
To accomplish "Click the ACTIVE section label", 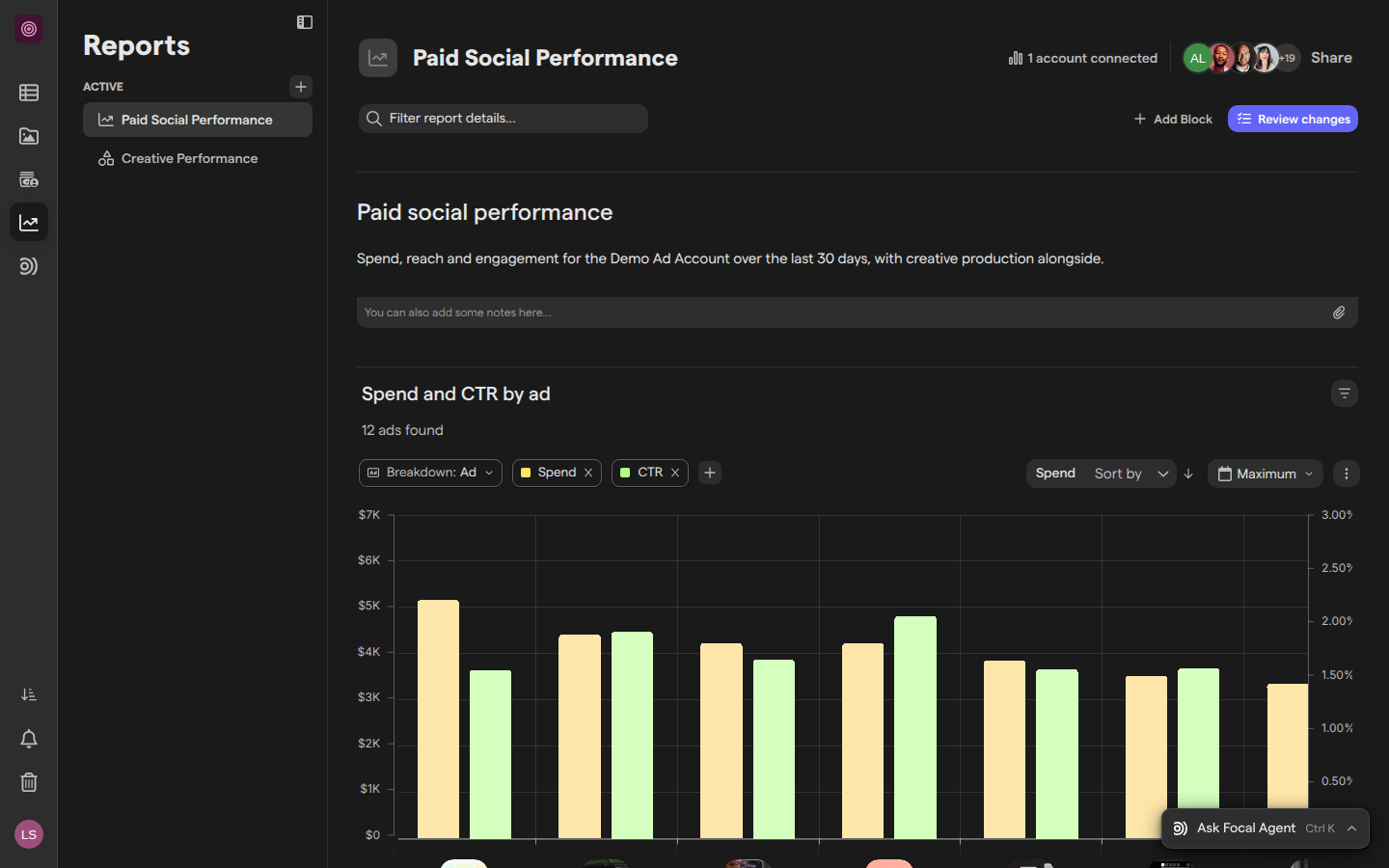I will tap(103, 87).
